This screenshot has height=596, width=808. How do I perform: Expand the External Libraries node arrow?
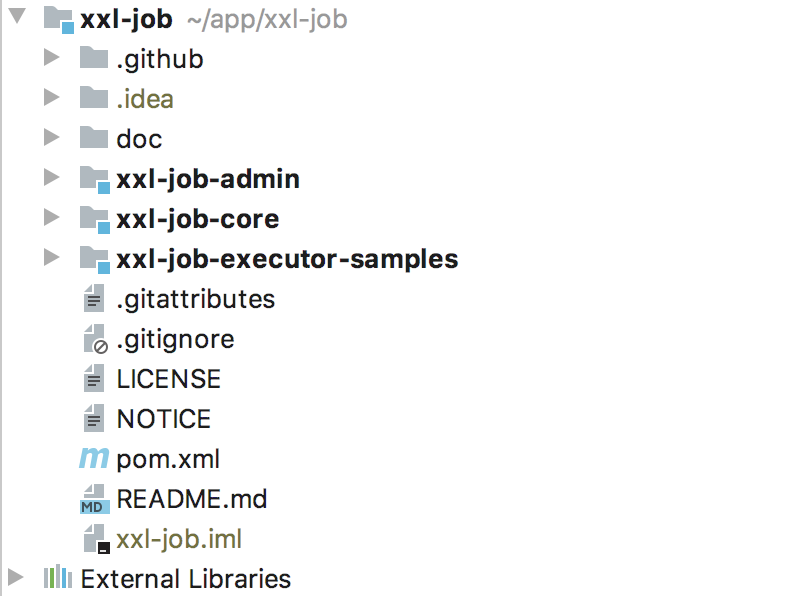(15, 577)
